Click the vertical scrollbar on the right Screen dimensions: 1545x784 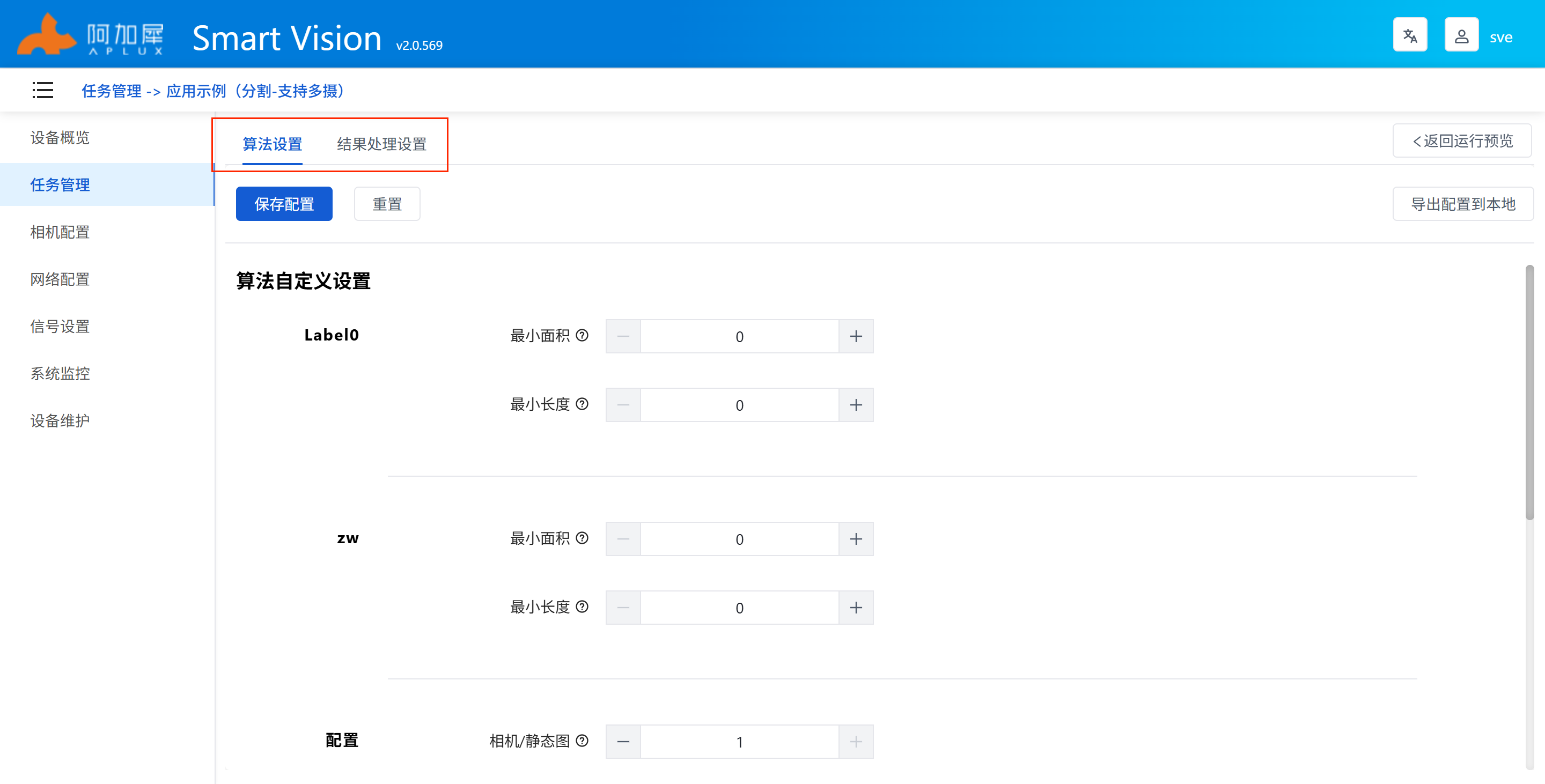tap(1529, 393)
